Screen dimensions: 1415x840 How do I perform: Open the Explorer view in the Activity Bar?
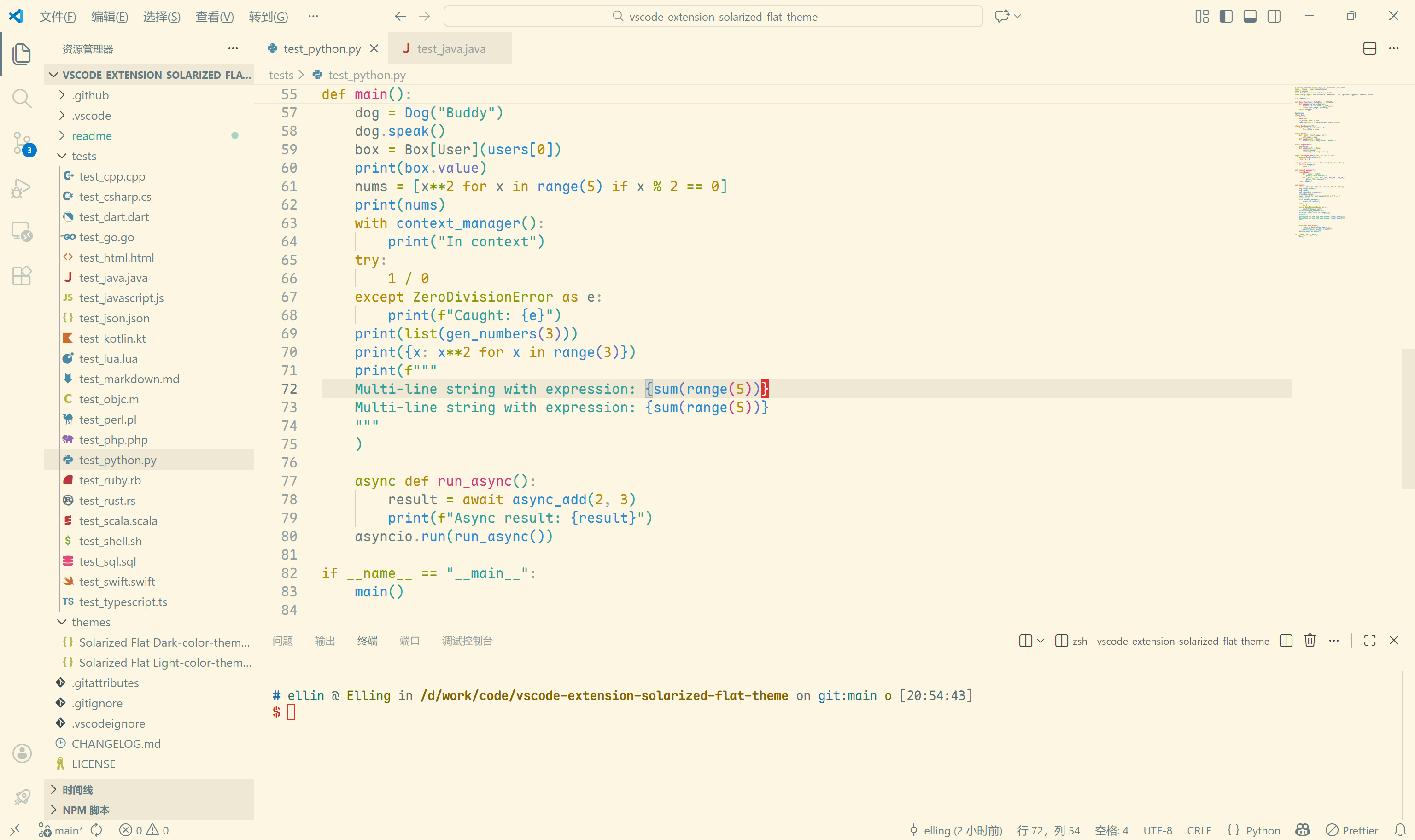click(22, 54)
